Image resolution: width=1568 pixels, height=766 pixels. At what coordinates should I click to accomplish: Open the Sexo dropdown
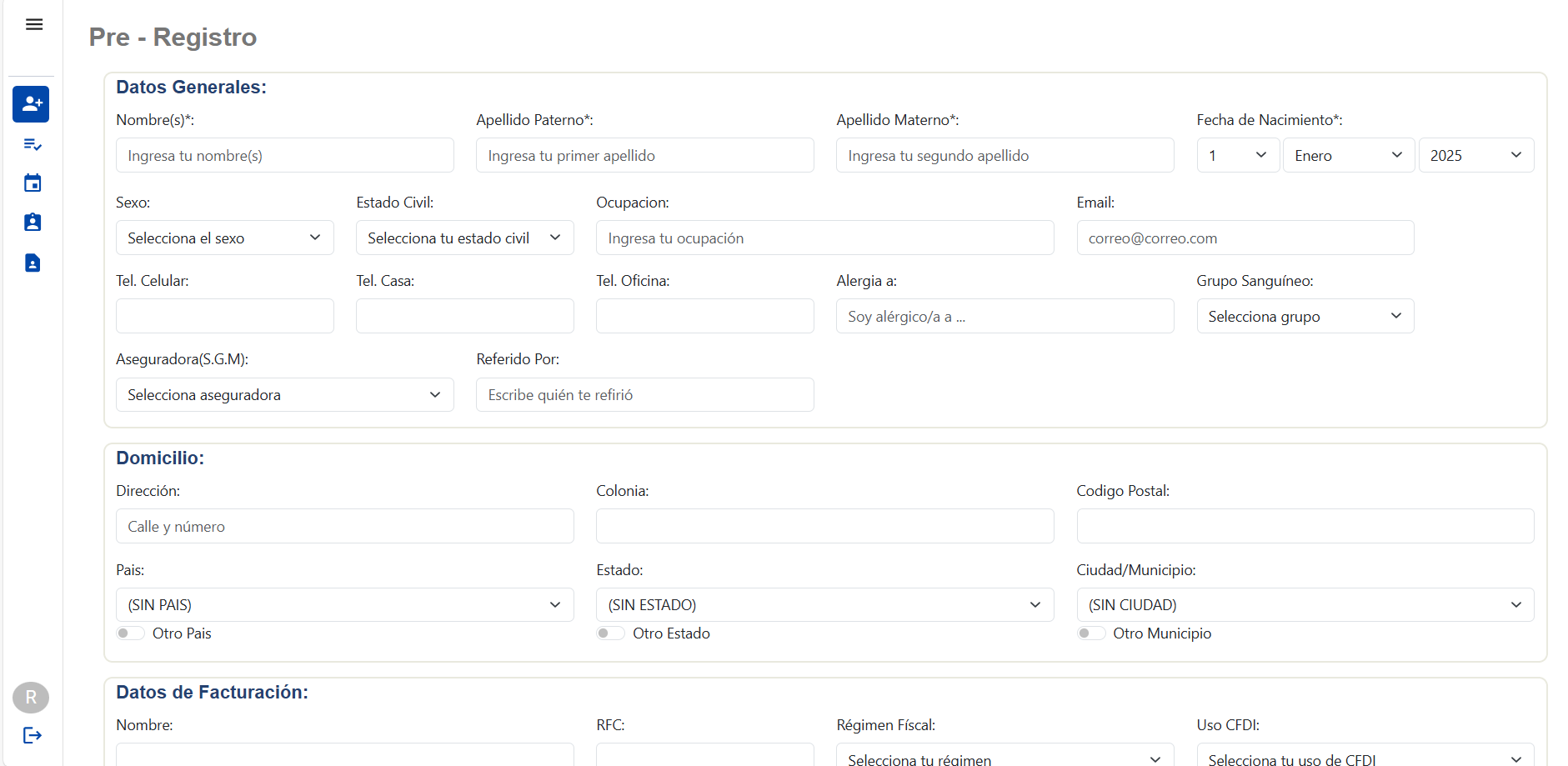pyautogui.click(x=224, y=238)
